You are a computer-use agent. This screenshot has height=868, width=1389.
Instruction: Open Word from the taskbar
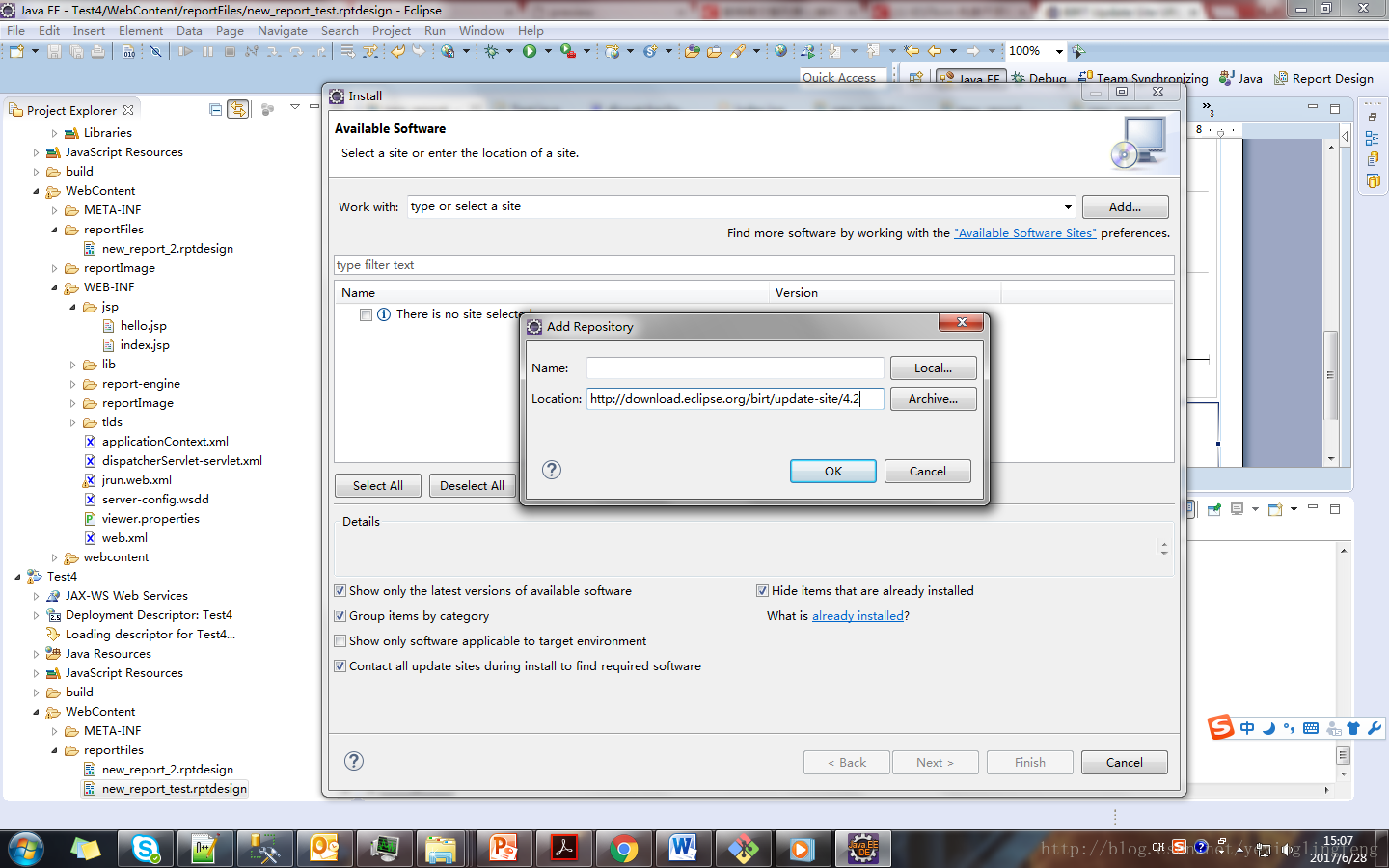click(684, 849)
